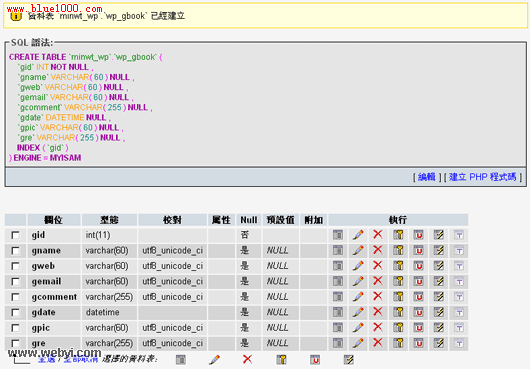Click the red X drop icon for gid

pos(378,235)
